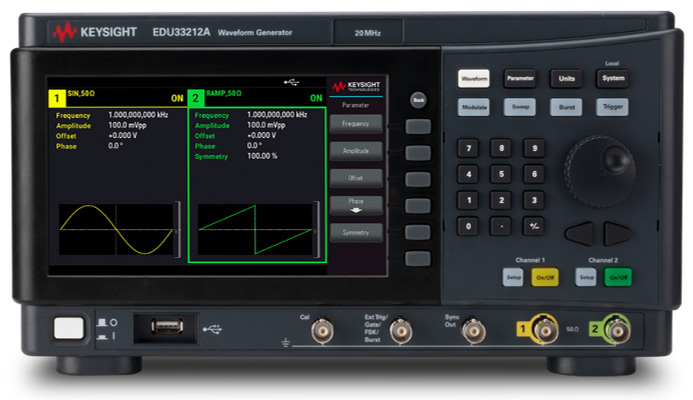Click channel 1 ON status indicator

(177, 99)
